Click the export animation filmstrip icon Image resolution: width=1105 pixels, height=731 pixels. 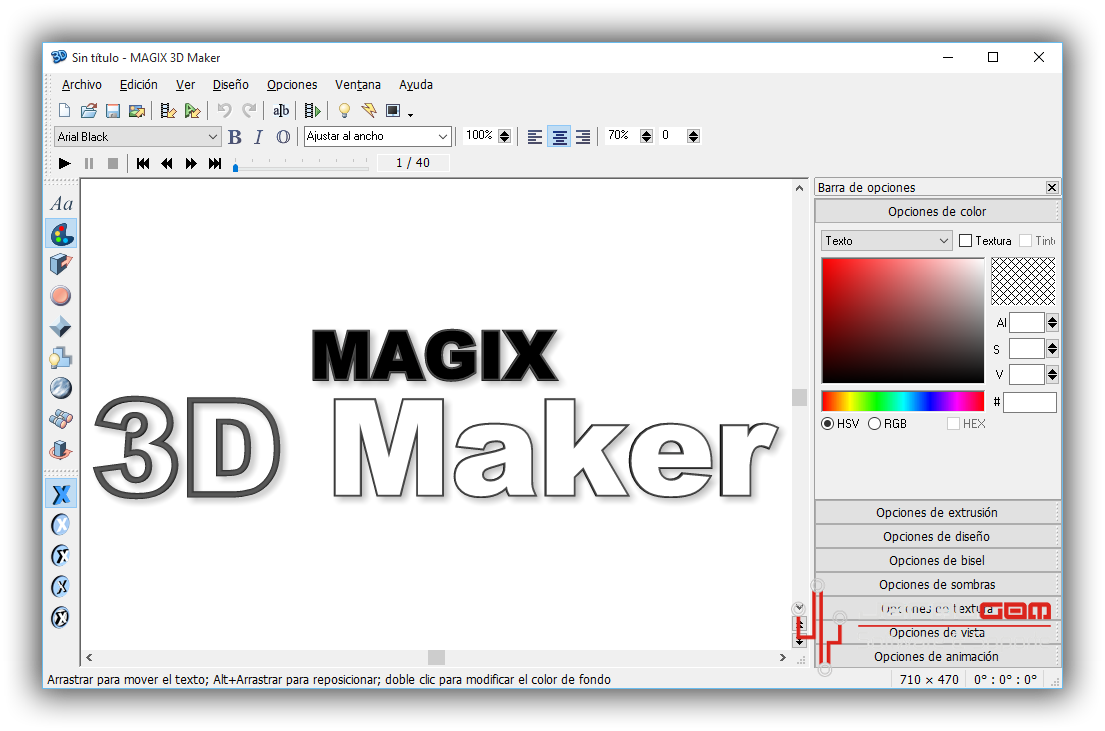[168, 111]
